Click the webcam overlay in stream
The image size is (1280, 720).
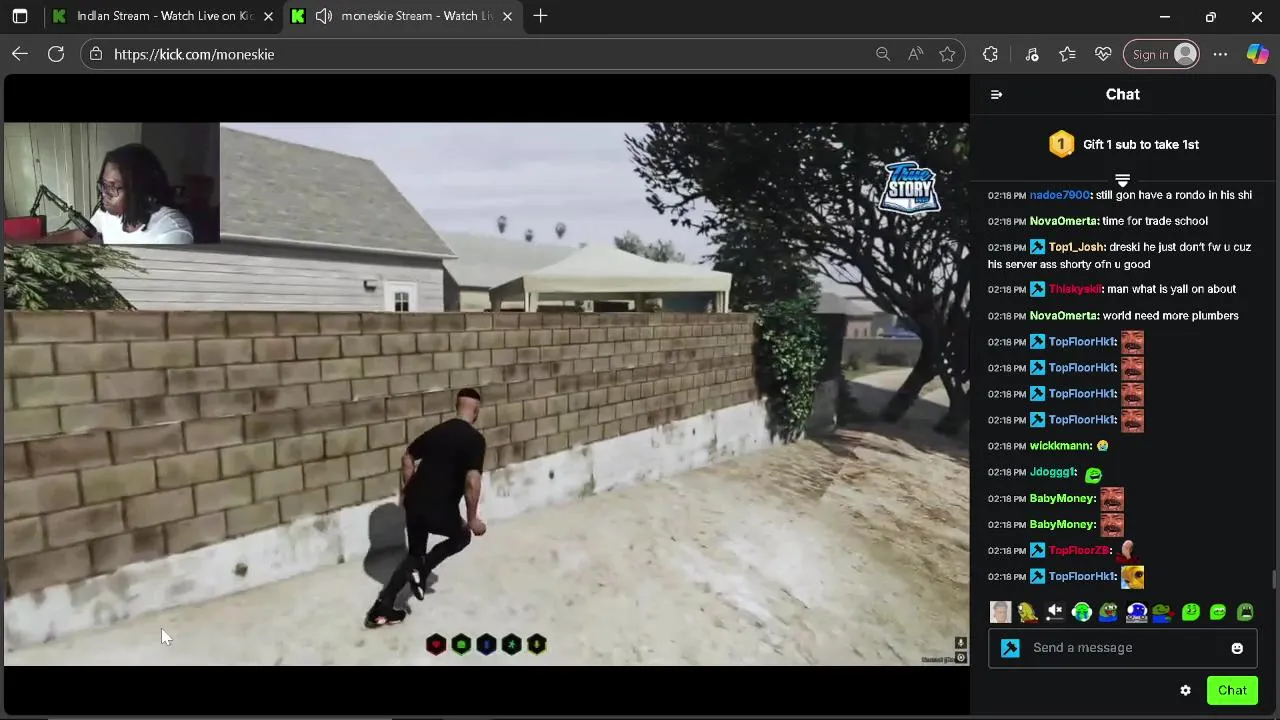(111, 184)
